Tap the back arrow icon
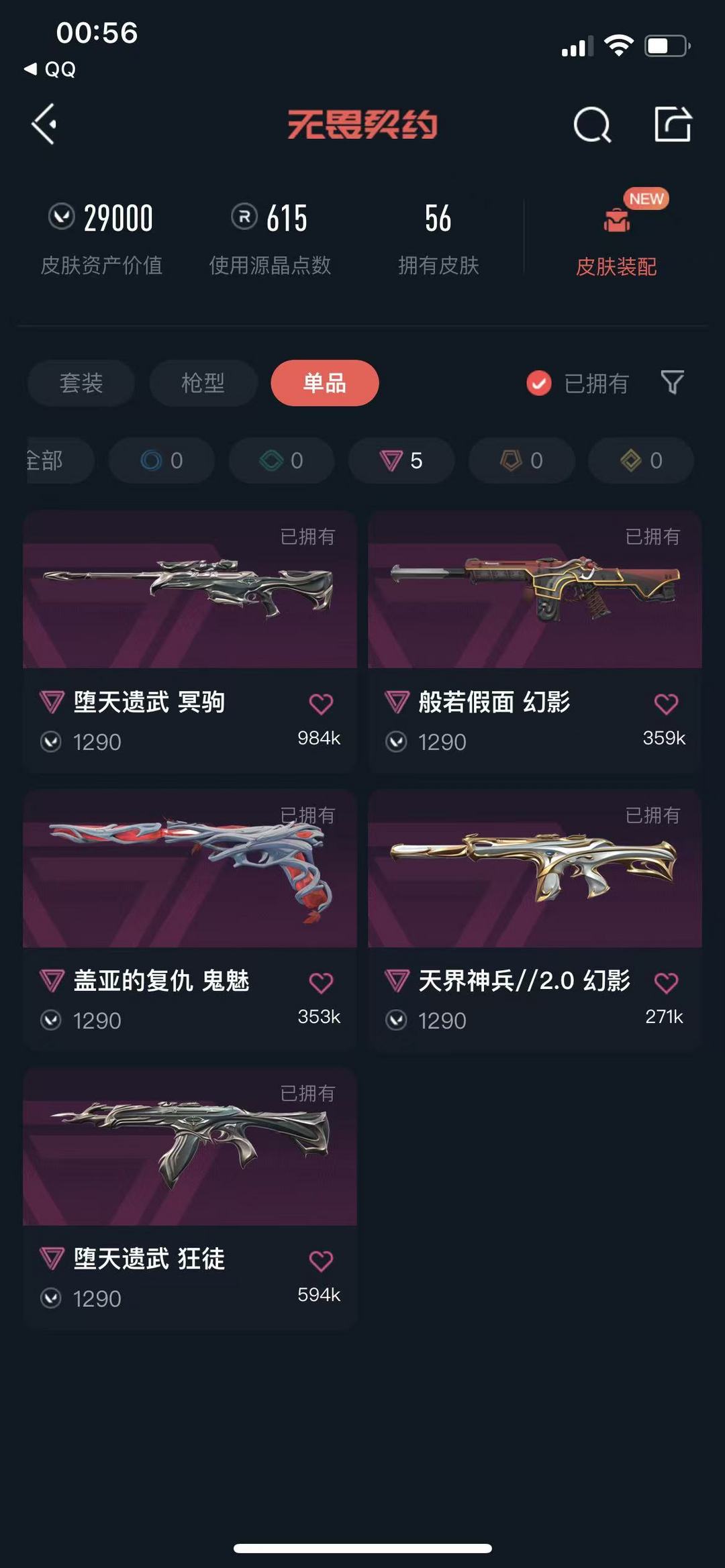Screen dimensions: 725x1568 tap(44, 124)
